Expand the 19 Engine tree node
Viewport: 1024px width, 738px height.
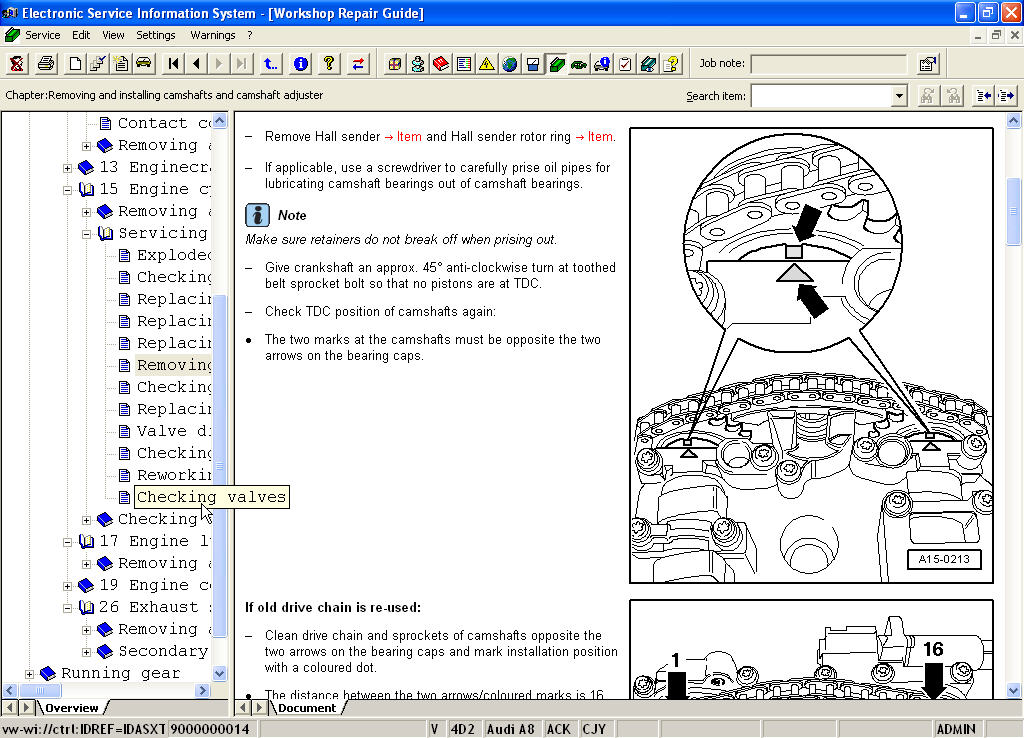[68, 586]
